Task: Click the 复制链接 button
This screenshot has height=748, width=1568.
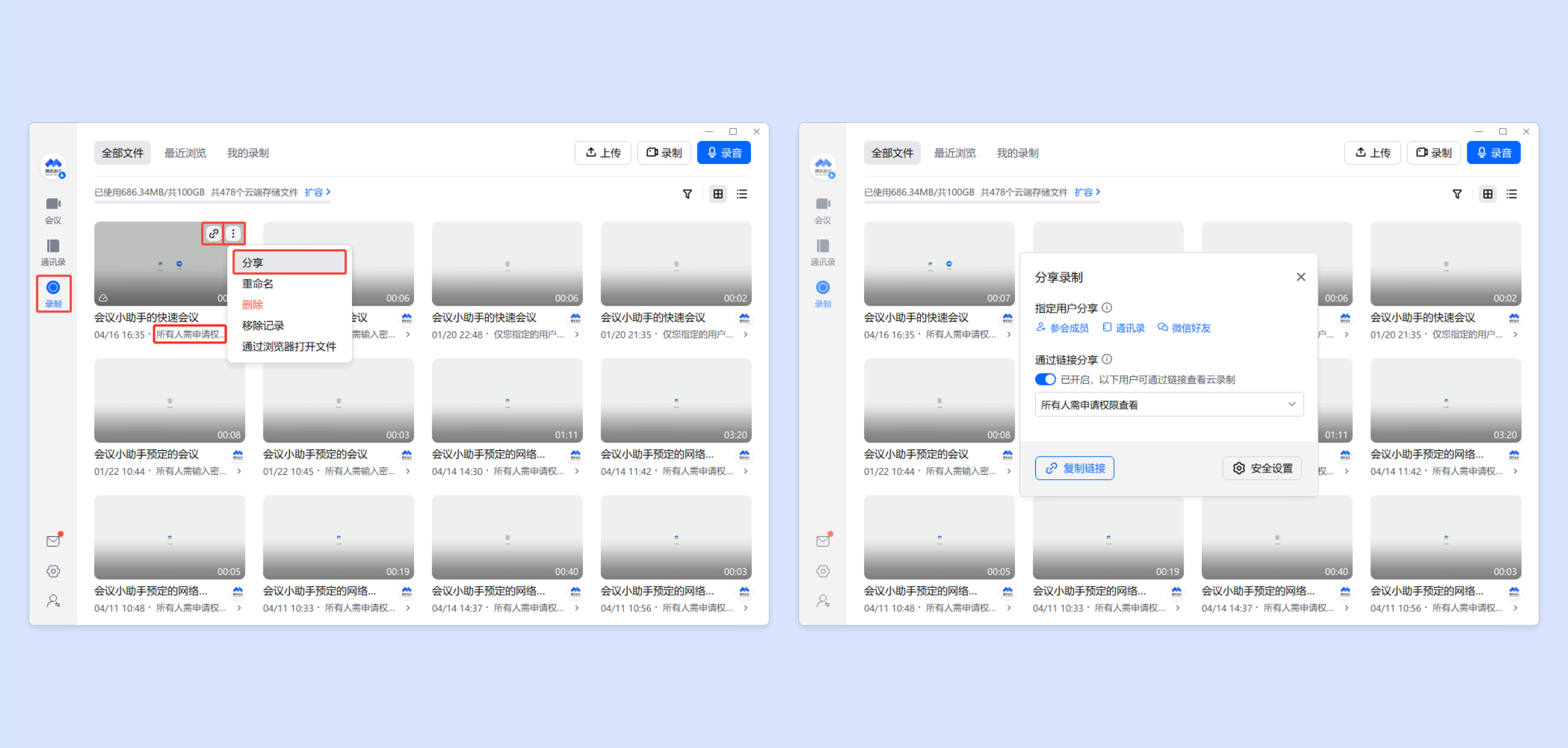Action: [x=1075, y=468]
